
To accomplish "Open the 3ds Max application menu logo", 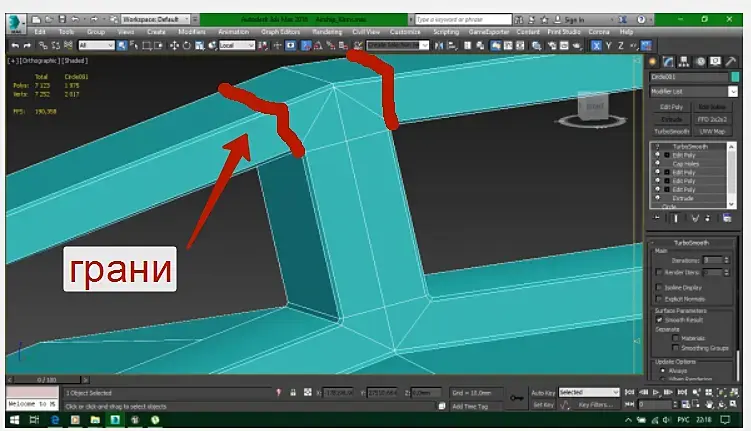I will (x=16, y=23).
